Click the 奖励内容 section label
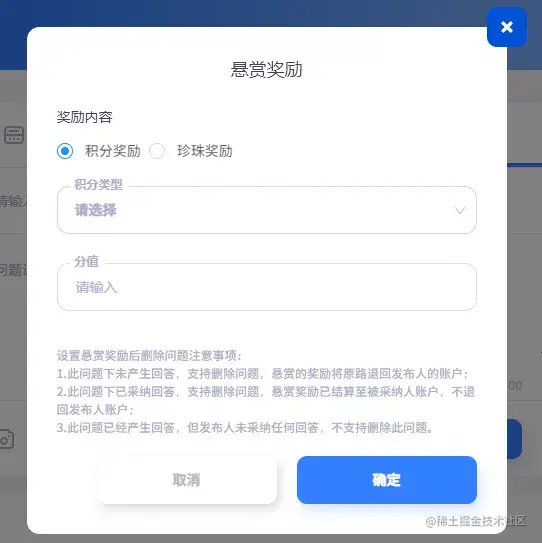The image size is (542, 543). (85, 117)
